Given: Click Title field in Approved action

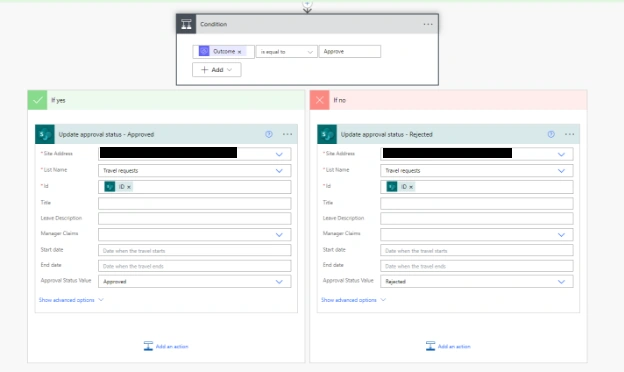Looking at the screenshot, I should point(195,203).
